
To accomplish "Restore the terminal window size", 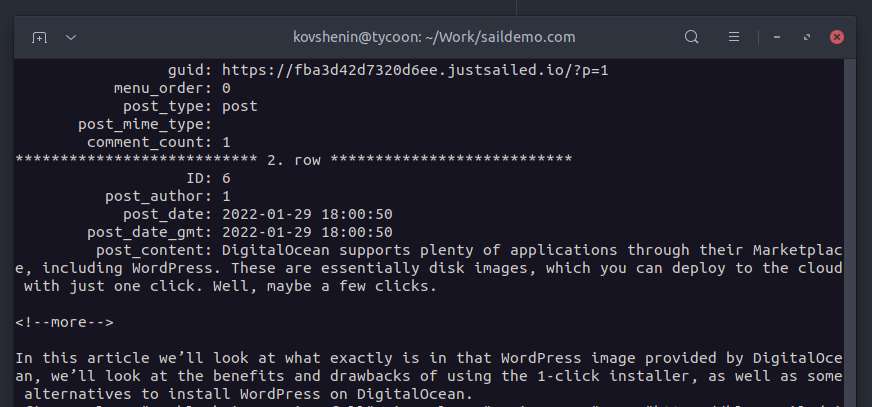I will click(807, 37).
